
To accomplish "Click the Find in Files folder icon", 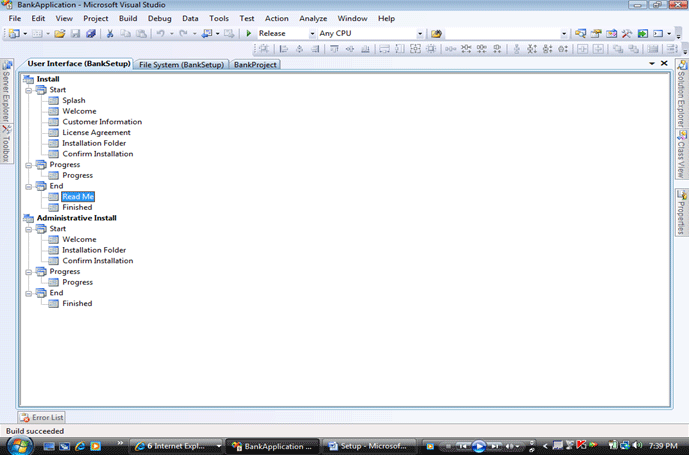I will (x=436, y=33).
